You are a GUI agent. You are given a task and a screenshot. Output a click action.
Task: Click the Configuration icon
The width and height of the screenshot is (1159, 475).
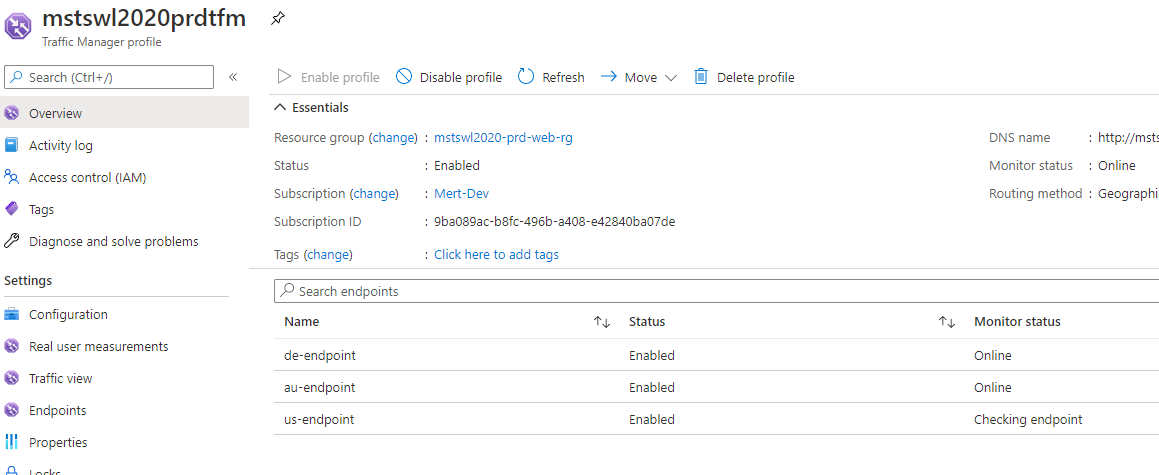(11, 314)
